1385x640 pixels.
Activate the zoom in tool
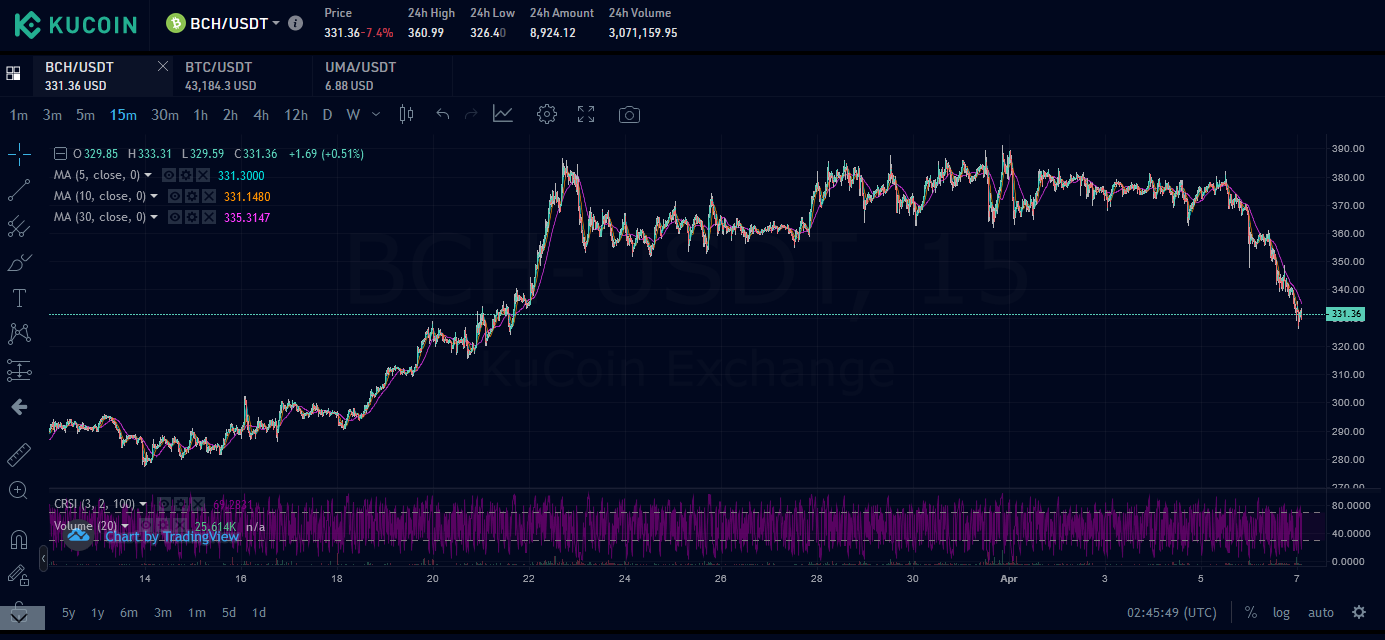pos(19,490)
